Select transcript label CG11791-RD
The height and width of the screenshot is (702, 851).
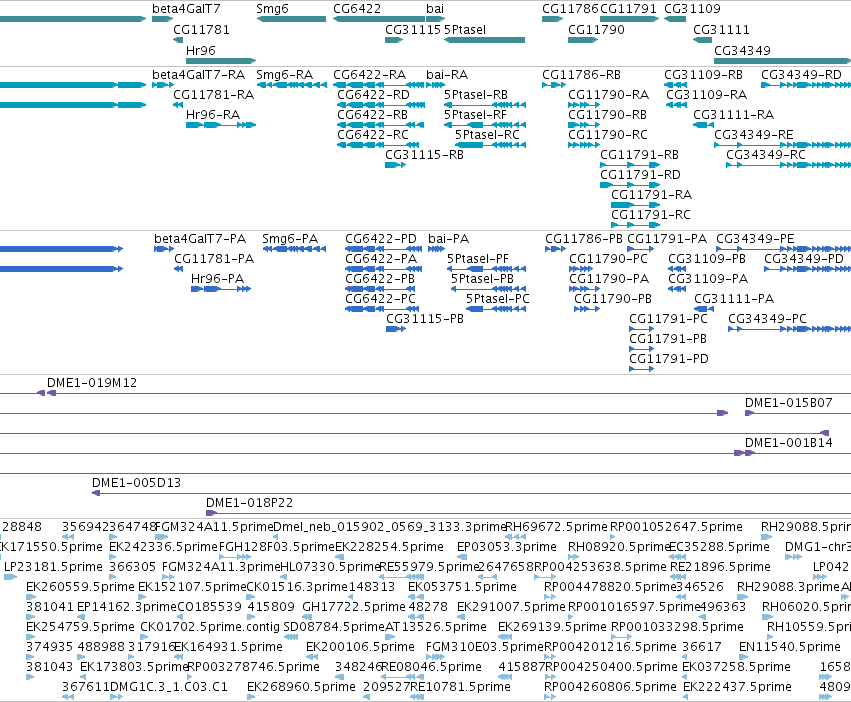pyautogui.click(x=640, y=175)
